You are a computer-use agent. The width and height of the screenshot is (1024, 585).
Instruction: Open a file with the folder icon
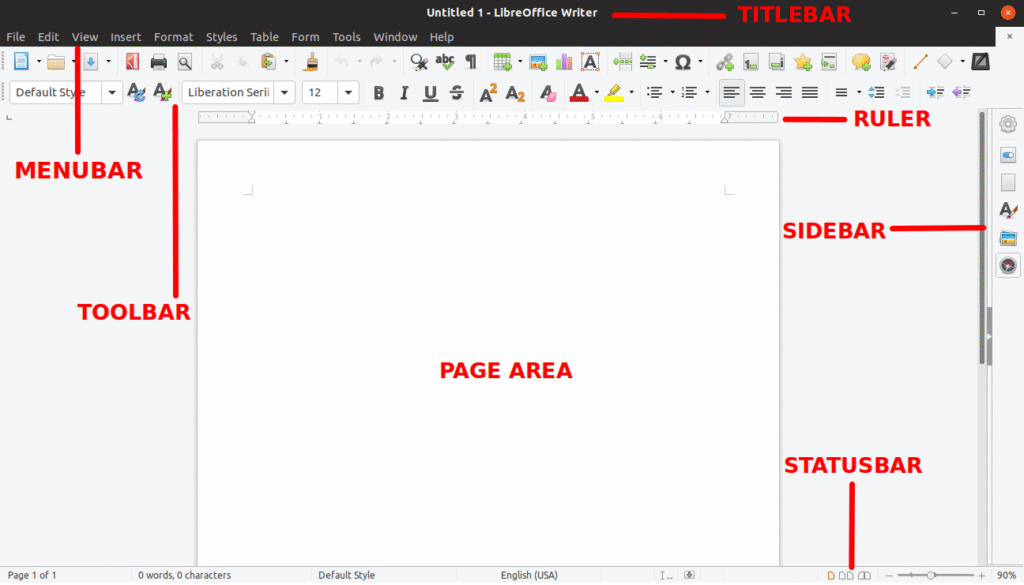tap(56, 62)
